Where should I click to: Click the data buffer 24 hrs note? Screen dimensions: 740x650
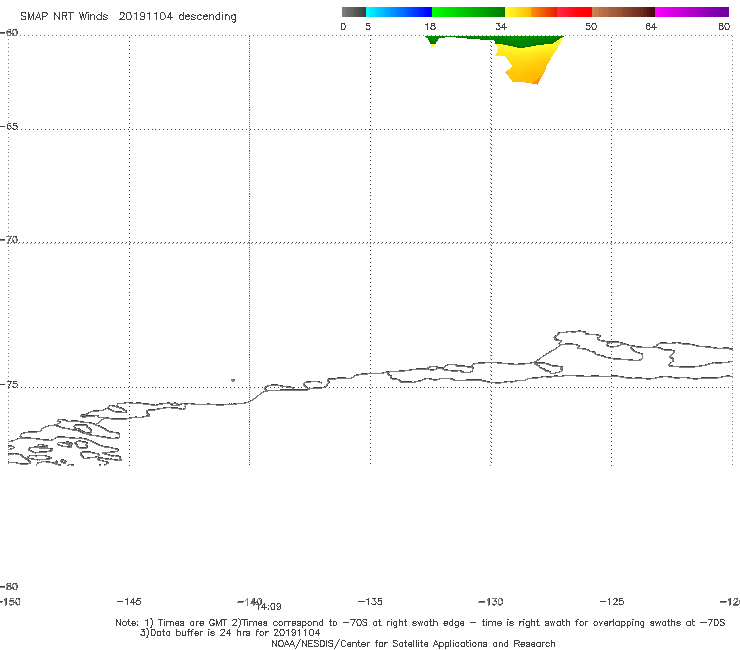coord(230,633)
